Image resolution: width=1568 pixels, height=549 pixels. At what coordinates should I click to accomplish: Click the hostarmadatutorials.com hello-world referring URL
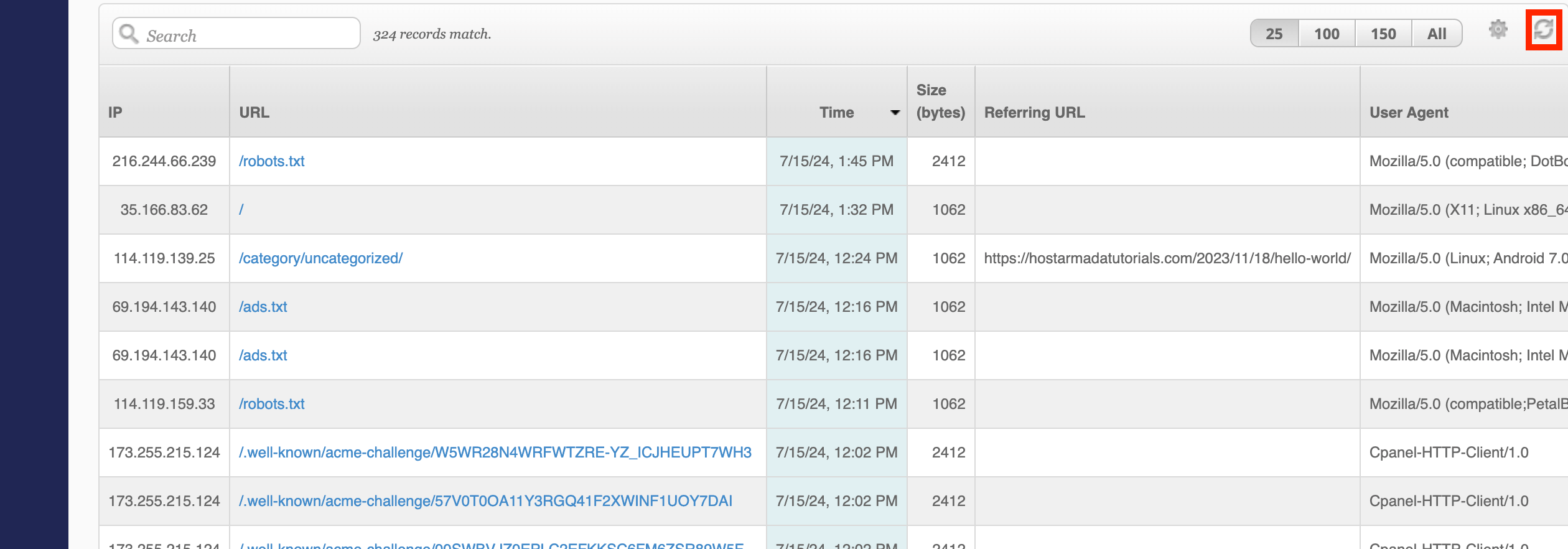[x=1167, y=258]
